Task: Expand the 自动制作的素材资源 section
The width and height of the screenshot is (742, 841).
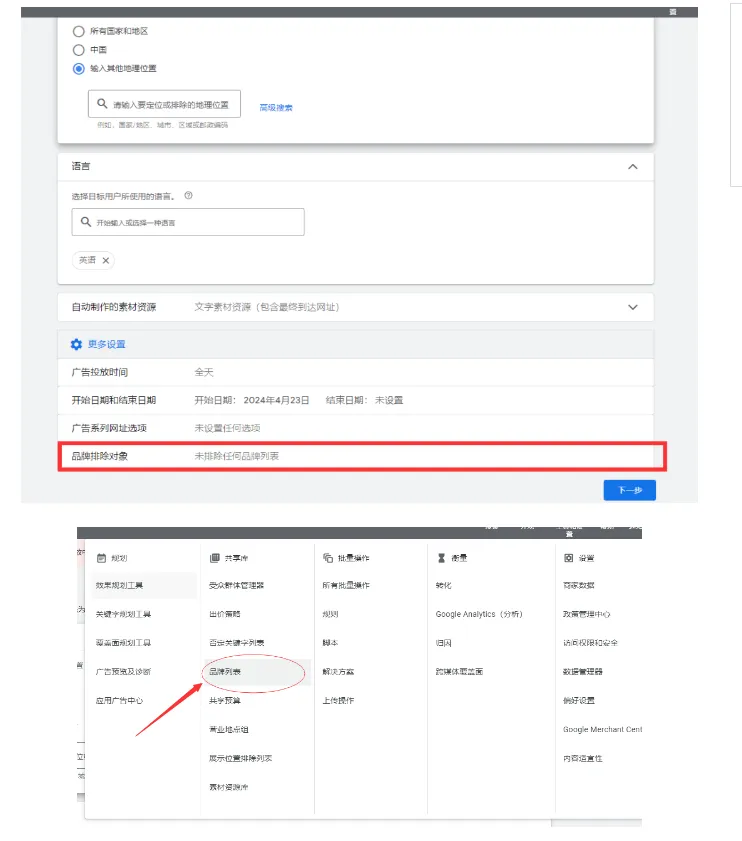Action: point(633,307)
